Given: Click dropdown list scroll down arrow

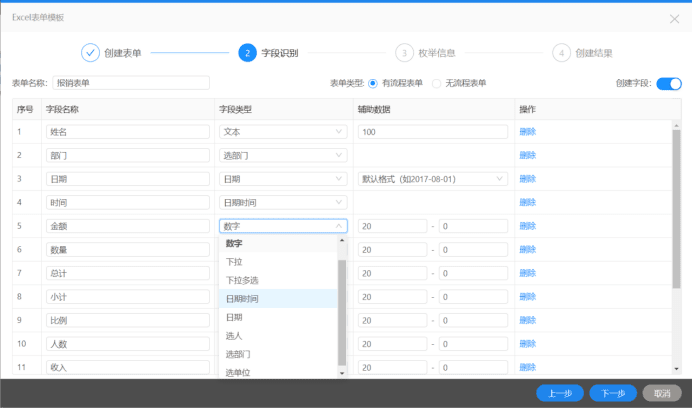Looking at the screenshot, I should point(342,374).
